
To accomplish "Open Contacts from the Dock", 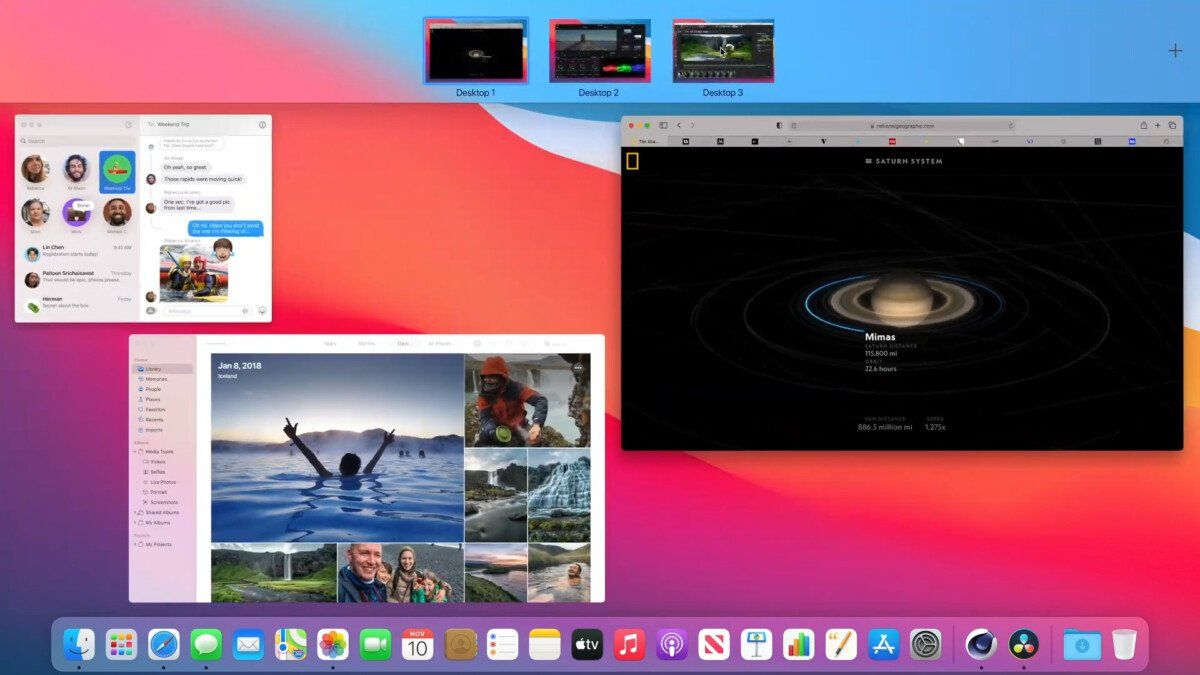I will (x=460, y=644).
